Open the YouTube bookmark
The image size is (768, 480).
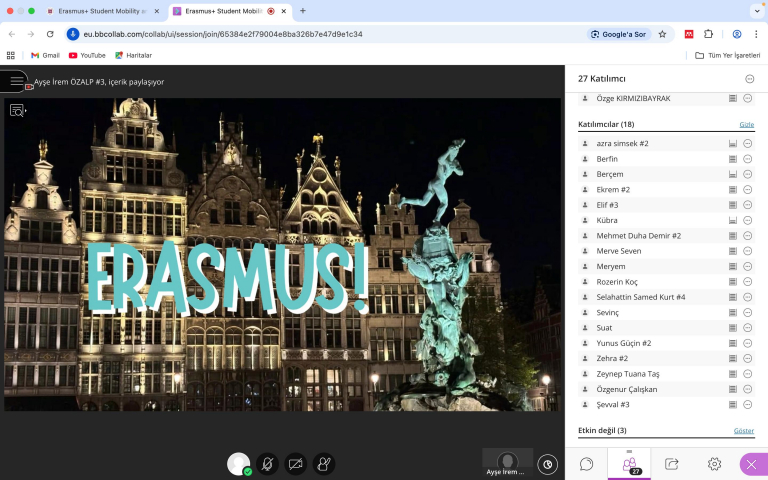87,55
